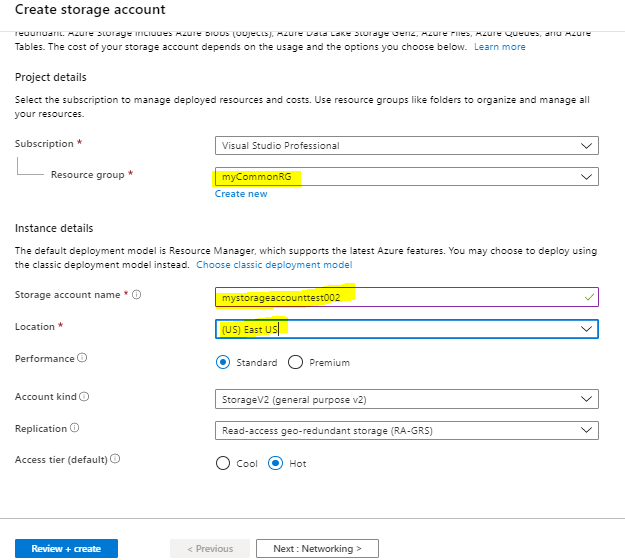Click info icon next to Storage account name
Viewport: 625px width, 560px height.
pos(136,295)
